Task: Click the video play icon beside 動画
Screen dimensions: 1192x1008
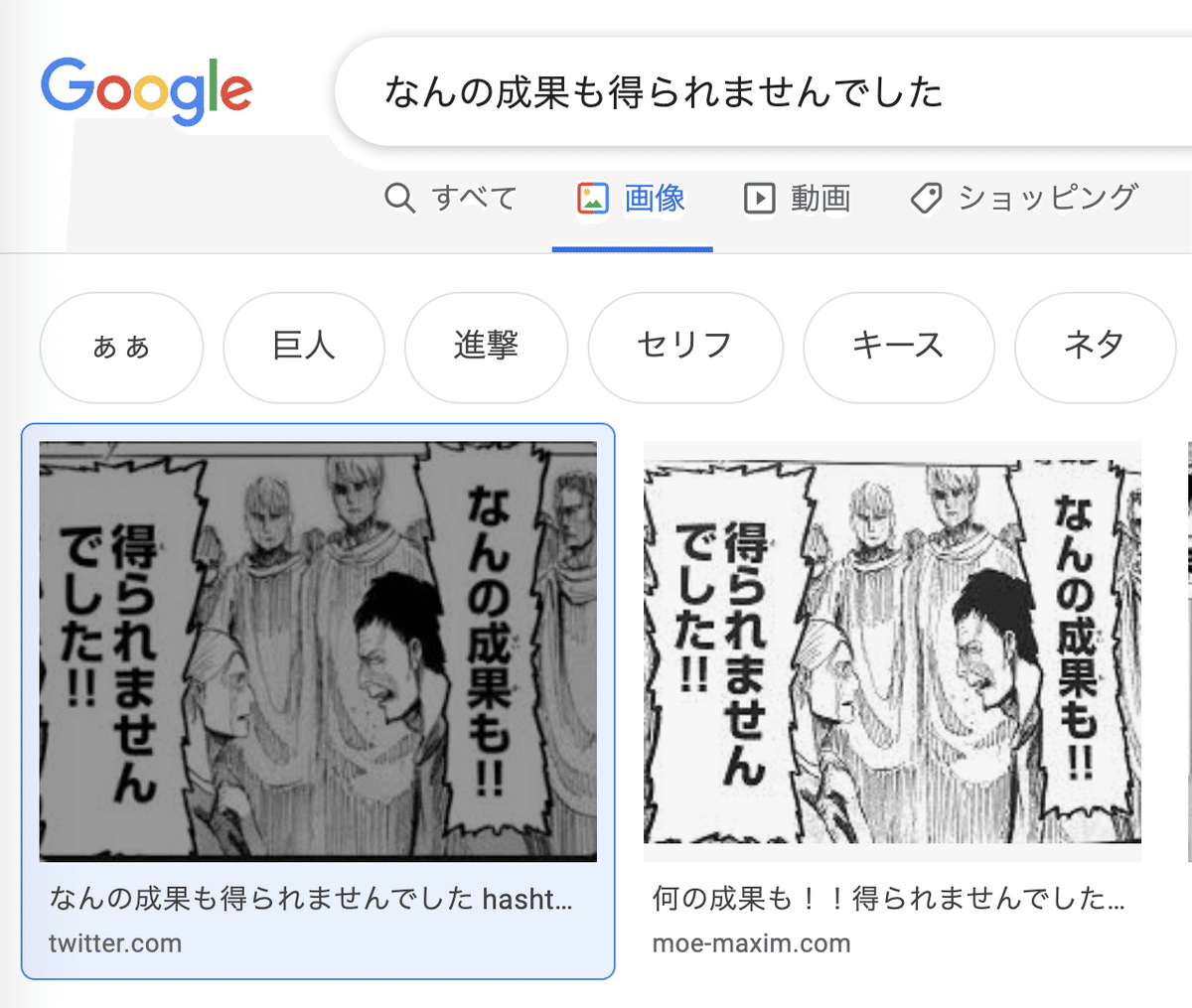Action: (x=759, y=198)
